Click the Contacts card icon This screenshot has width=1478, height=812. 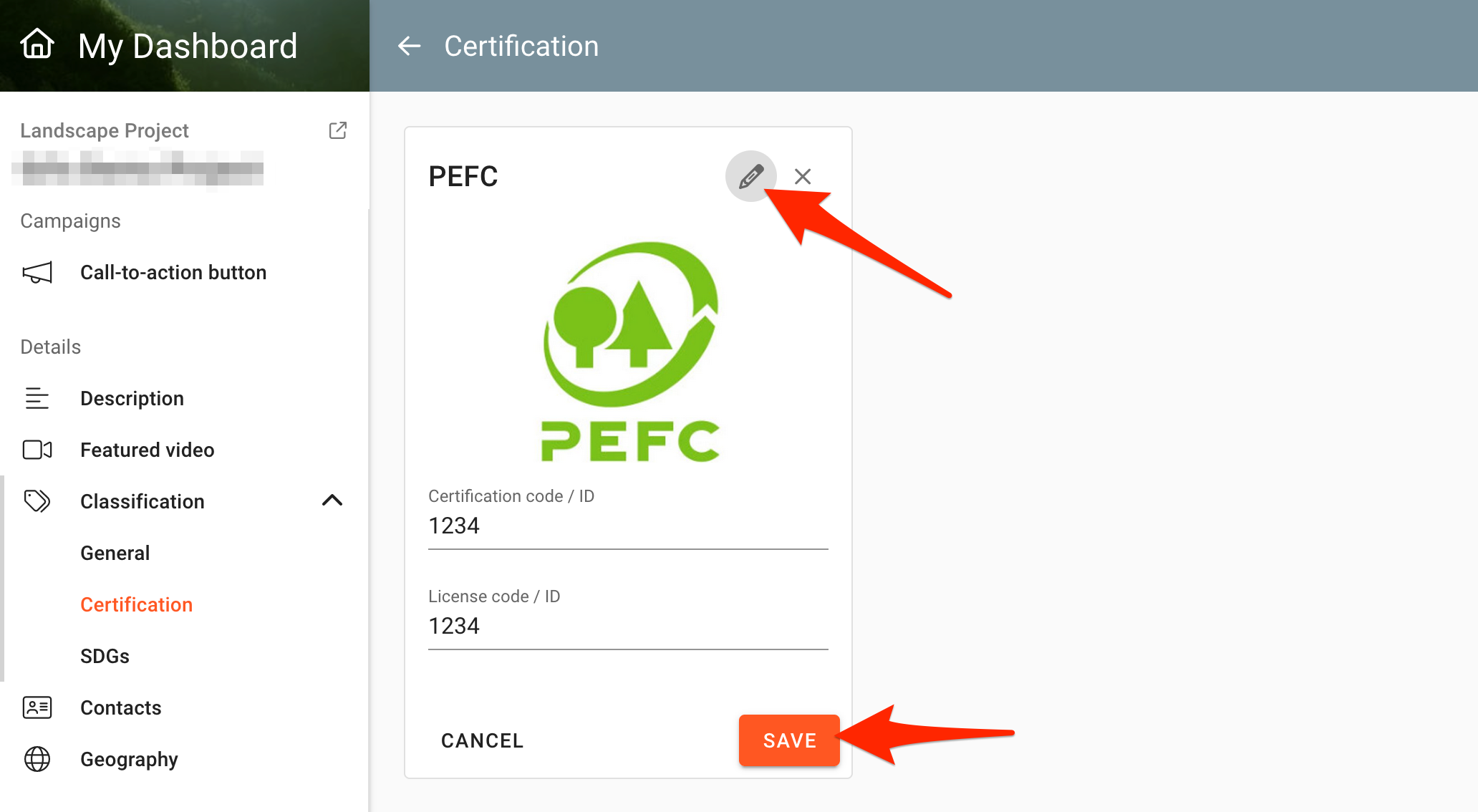[x=37, y=707]
